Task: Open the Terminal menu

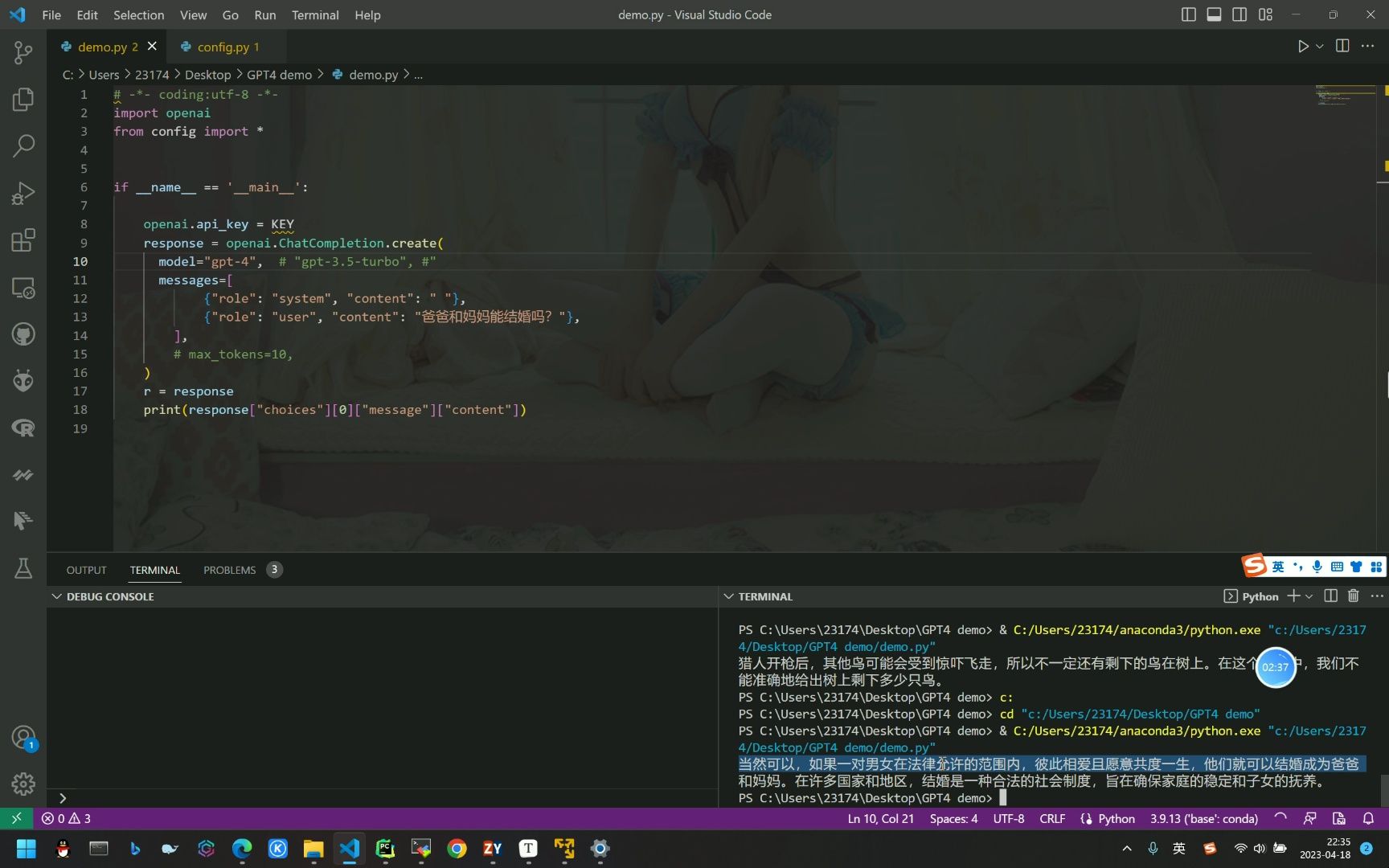Action: click(x=314, y=14)
